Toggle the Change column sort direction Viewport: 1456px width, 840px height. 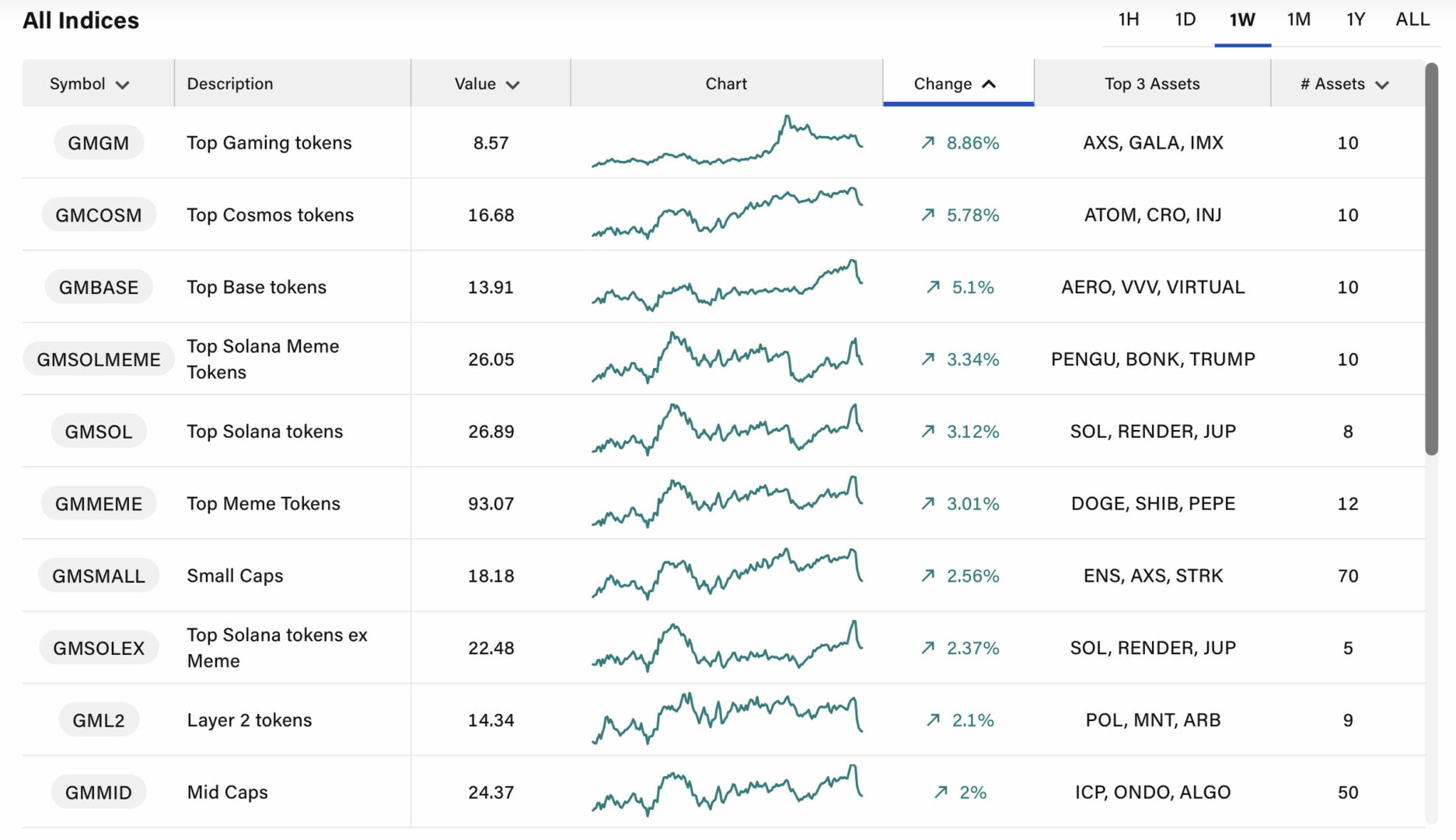pyautogui.click(x=958, y=83)
